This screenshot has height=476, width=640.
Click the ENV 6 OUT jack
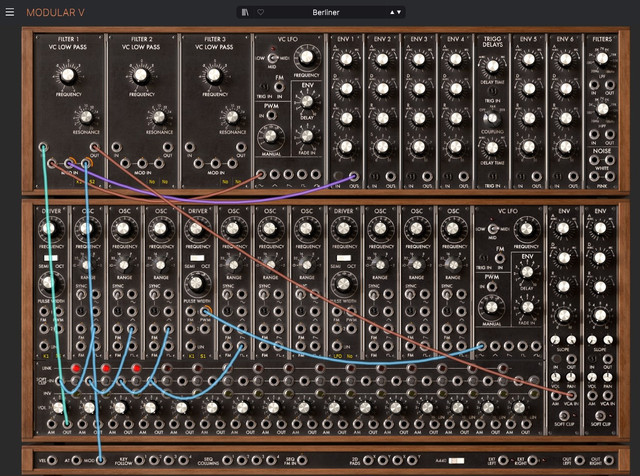coord(573,176)
